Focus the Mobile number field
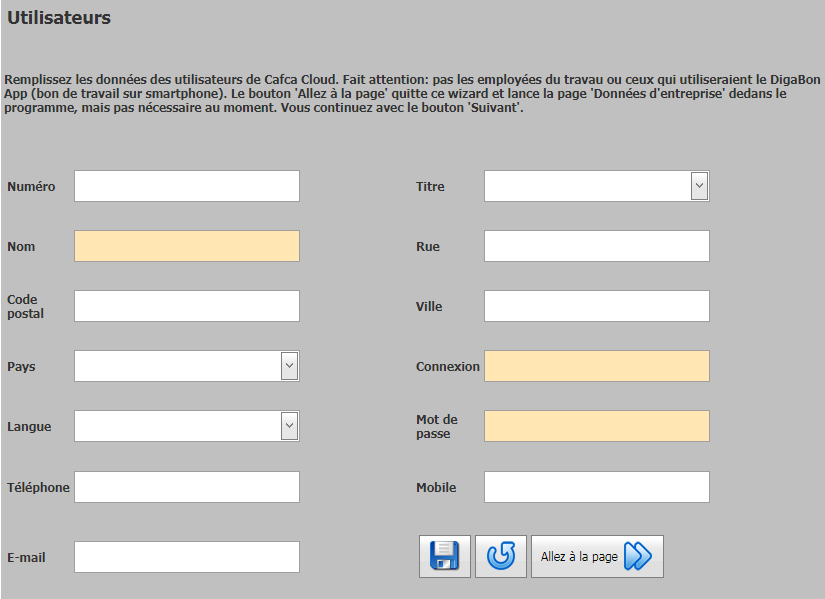825x599 pixels. [597, 487]
